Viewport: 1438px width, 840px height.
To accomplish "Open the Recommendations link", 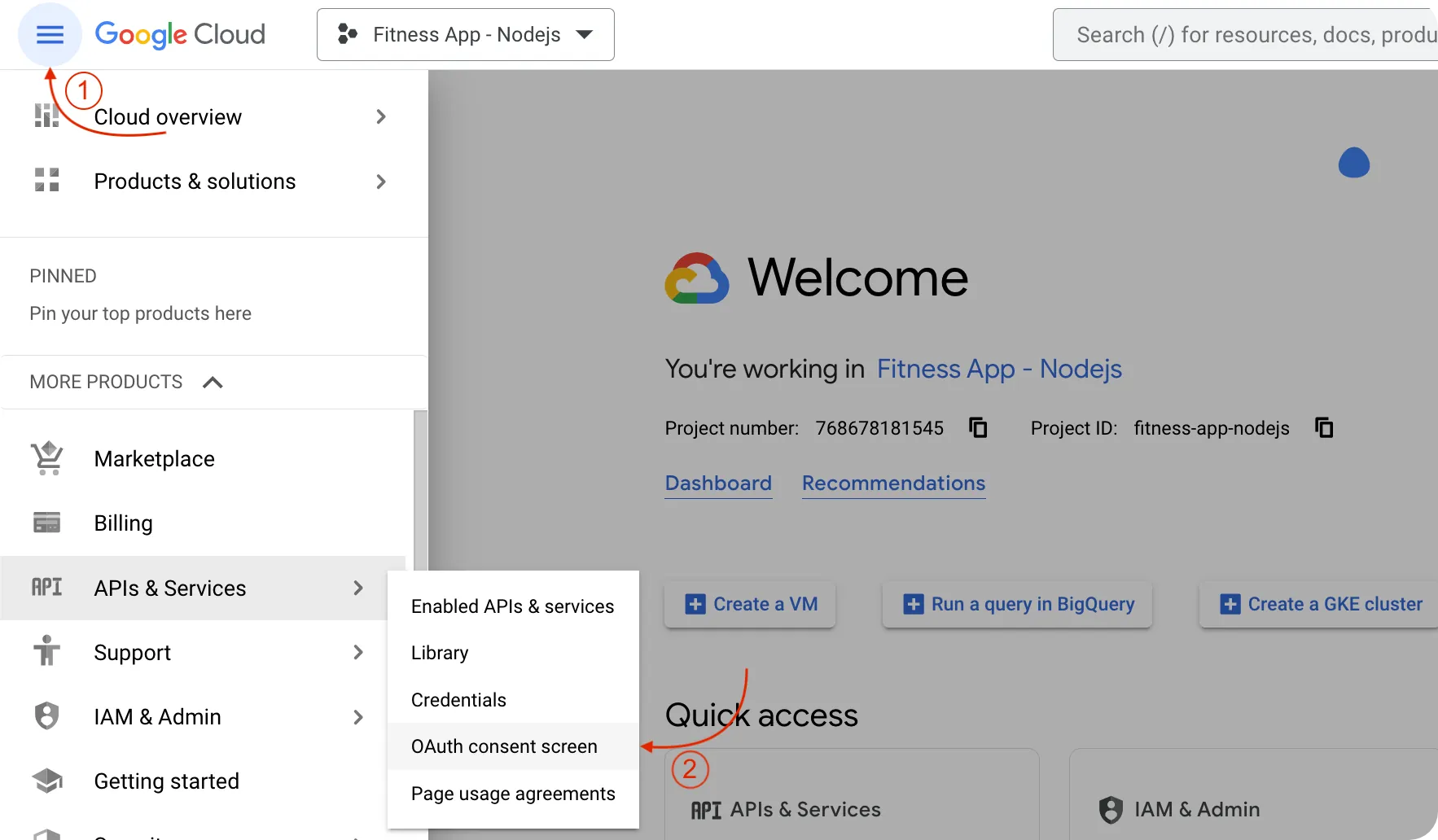I will (893, 483).
